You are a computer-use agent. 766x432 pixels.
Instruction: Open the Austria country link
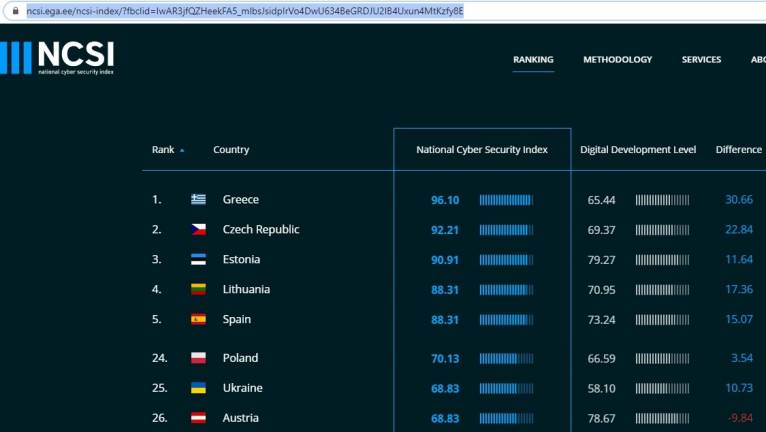coord(241,418)
